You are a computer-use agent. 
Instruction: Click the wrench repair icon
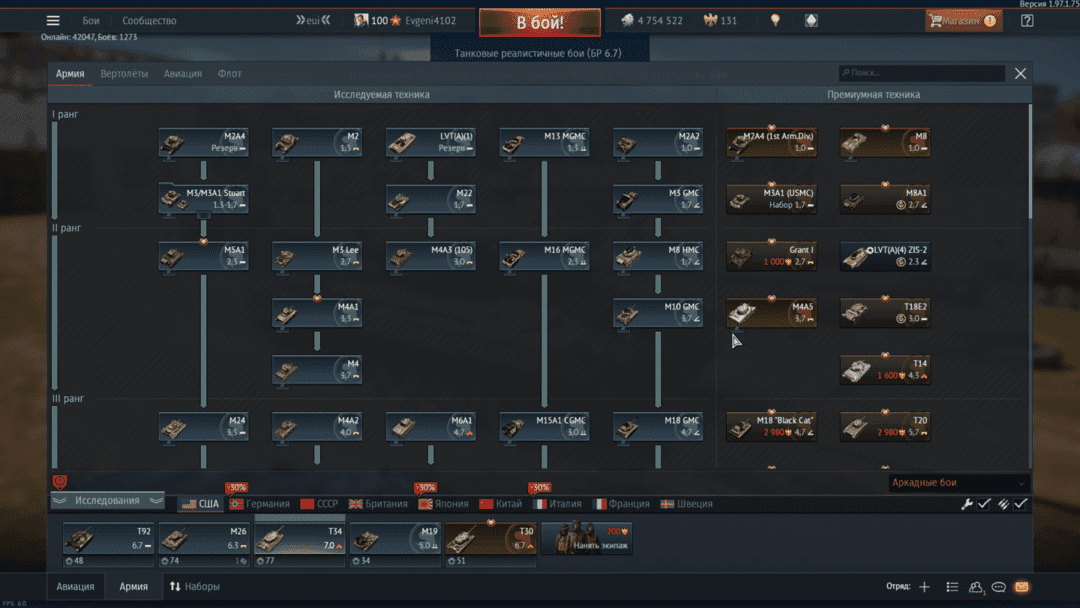coord(967,504)
